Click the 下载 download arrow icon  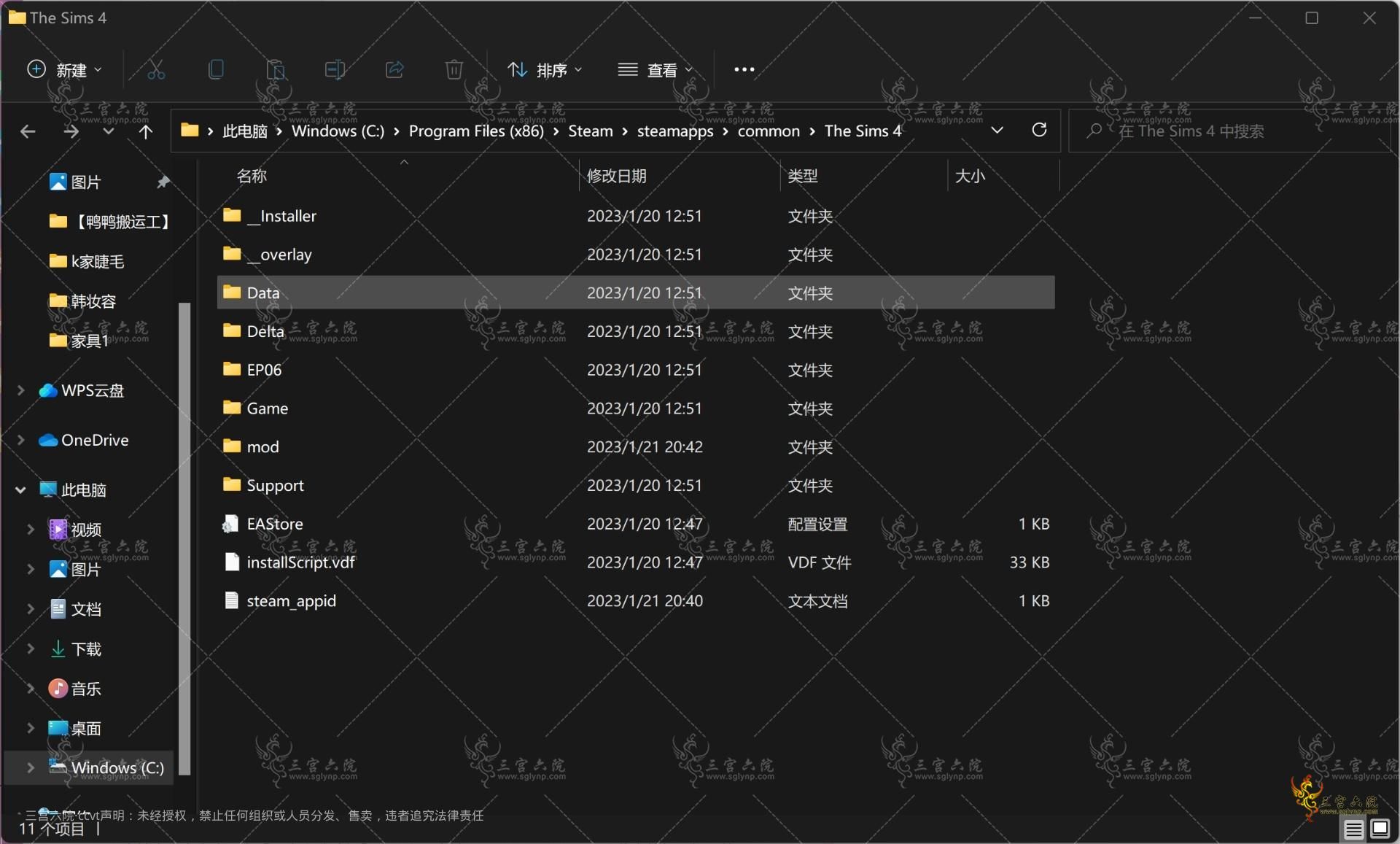pyautogui.click(x=58, y=649)
